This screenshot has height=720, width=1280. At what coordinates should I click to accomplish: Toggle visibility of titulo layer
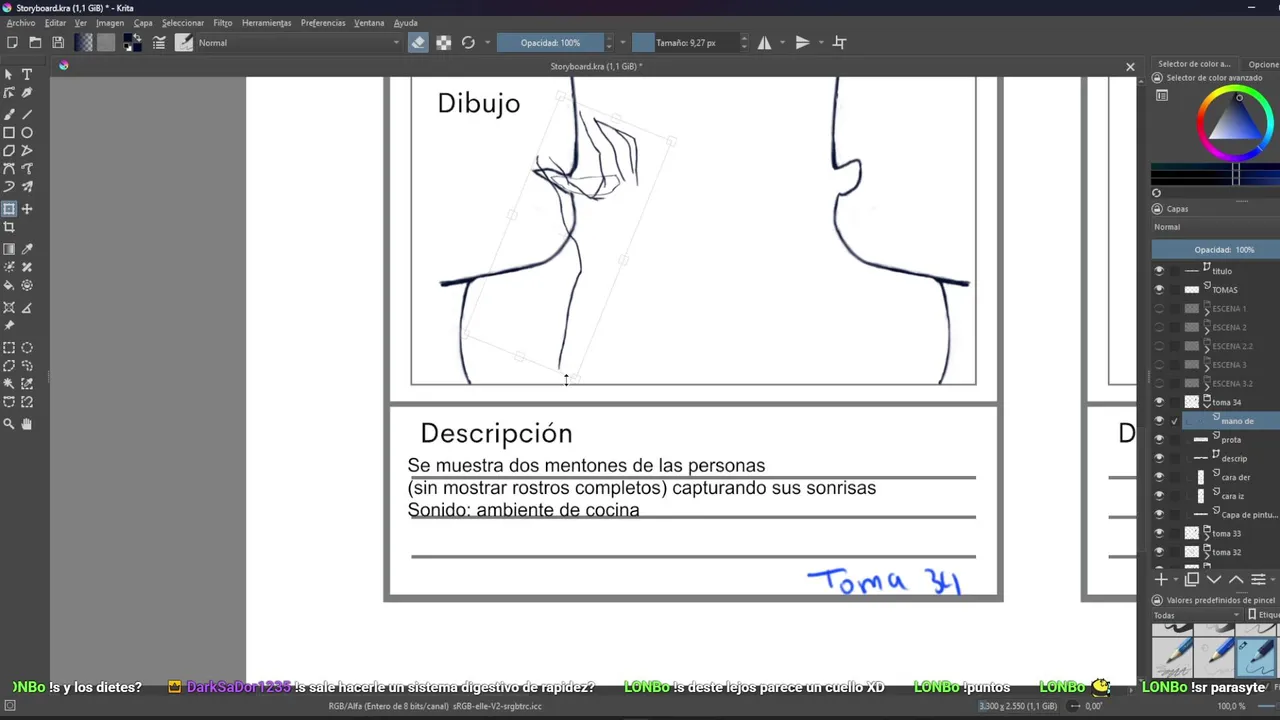[1159, 271]
